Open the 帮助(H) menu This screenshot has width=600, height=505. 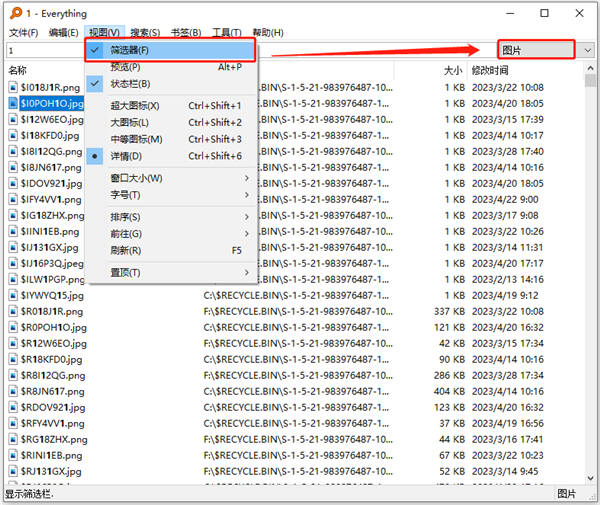tap(268, 33)
